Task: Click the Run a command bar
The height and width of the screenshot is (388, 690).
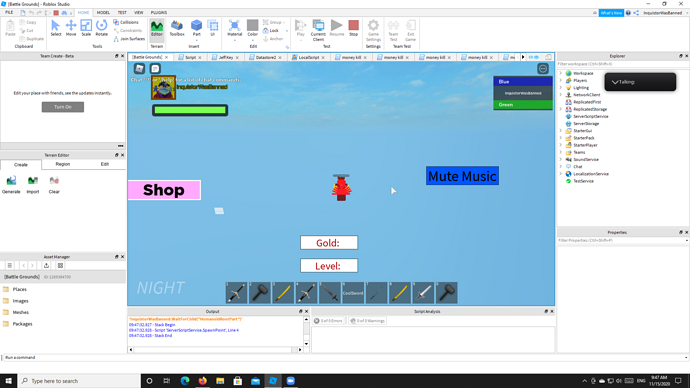Action: 345,358
